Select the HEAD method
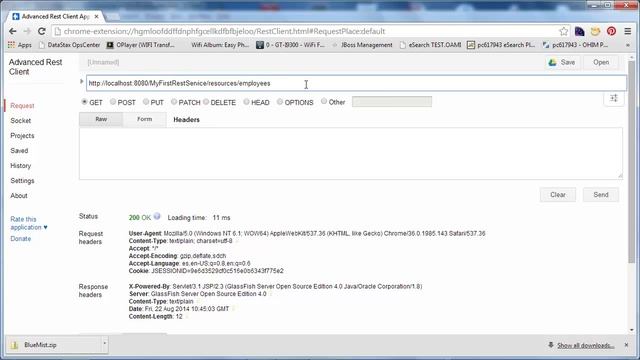This screenshot has width=640, height=360. pos(246,102)
